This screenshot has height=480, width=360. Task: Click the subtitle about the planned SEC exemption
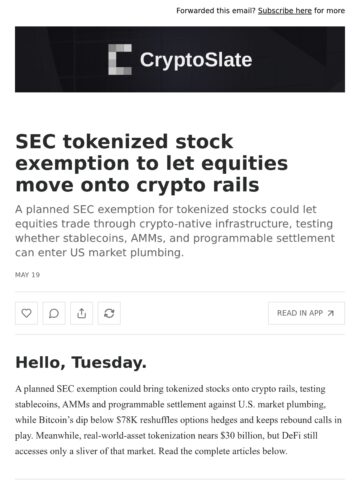(175, 231)
